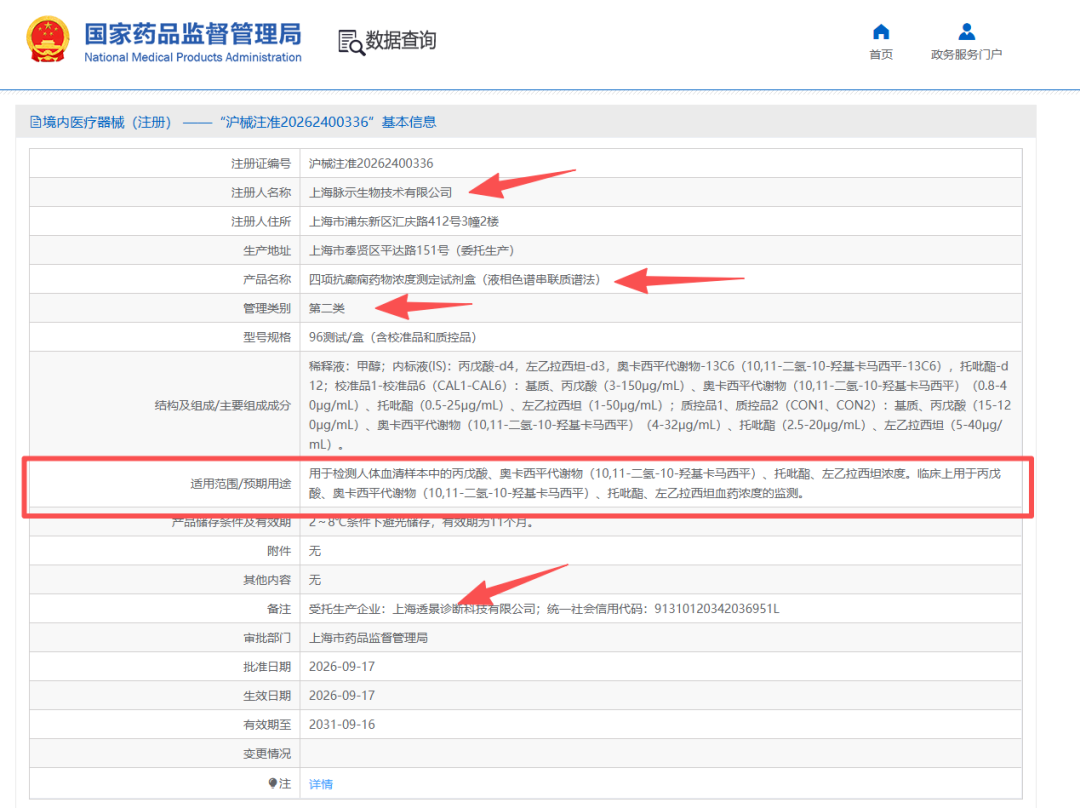Click the 附件 row value 无
Screen dimensions: 1080x808
(x=315, y=550)
